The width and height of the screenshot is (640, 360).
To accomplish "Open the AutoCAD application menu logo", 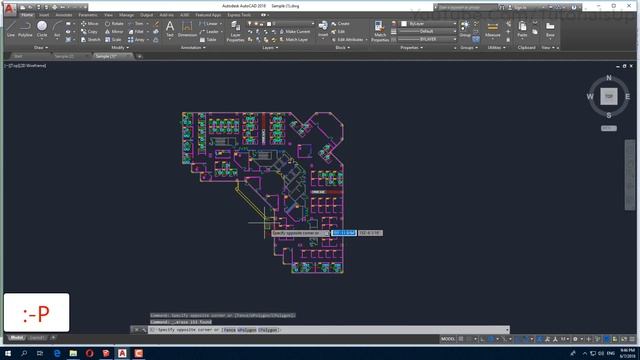I will tap(9, 9).
